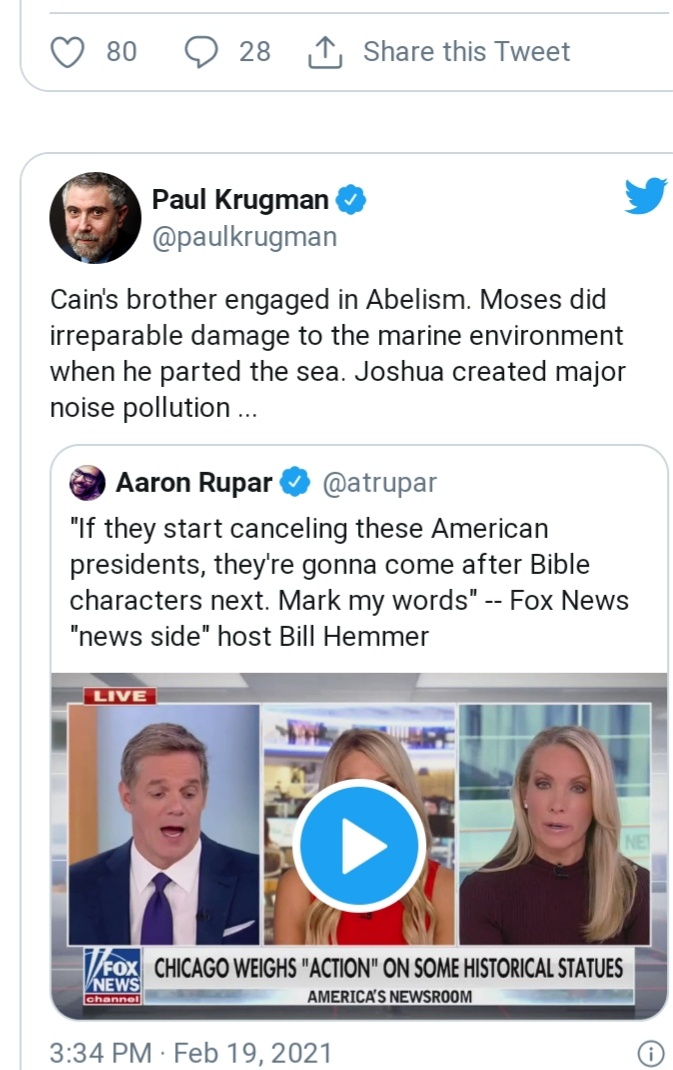Click the Twitter bird logo
Viewport: 673px width, 1070px height.
point(645,196)
